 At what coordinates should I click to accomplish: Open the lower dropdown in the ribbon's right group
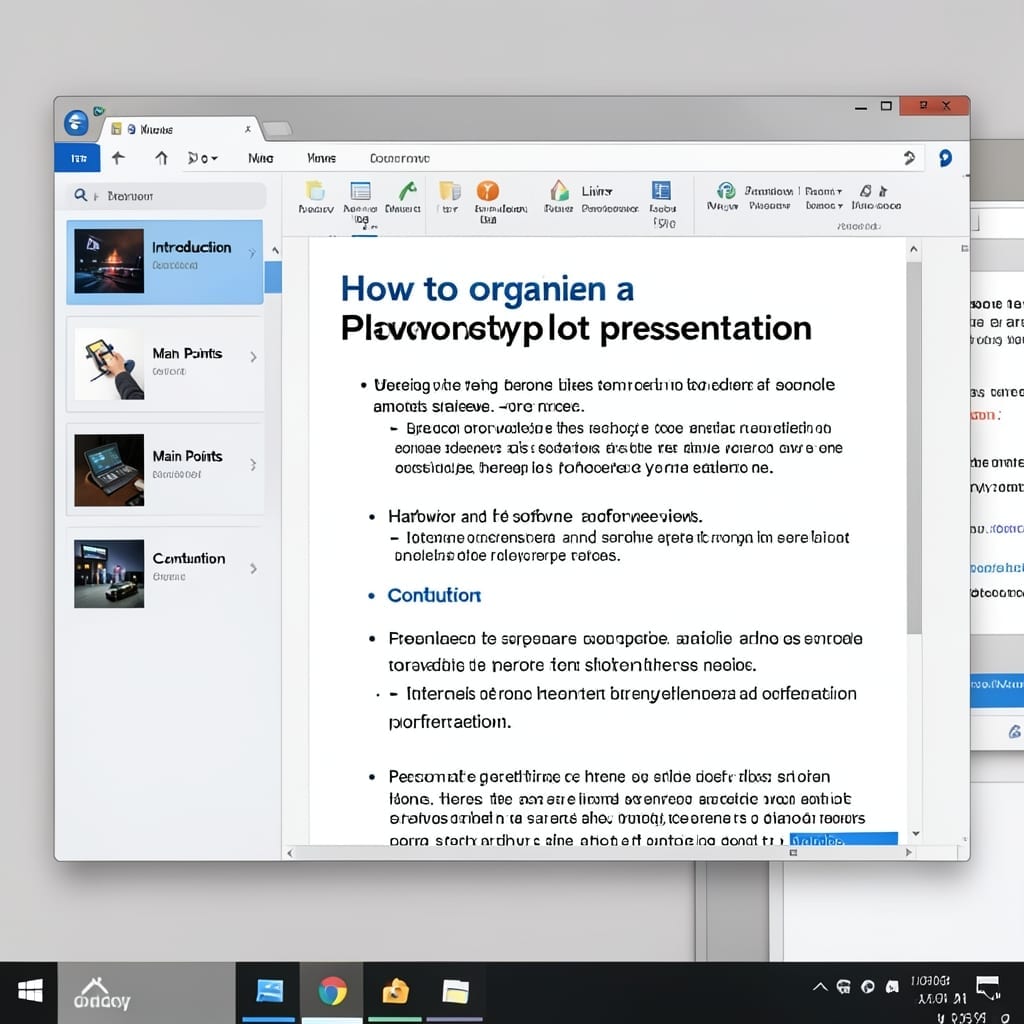(824, 206)
